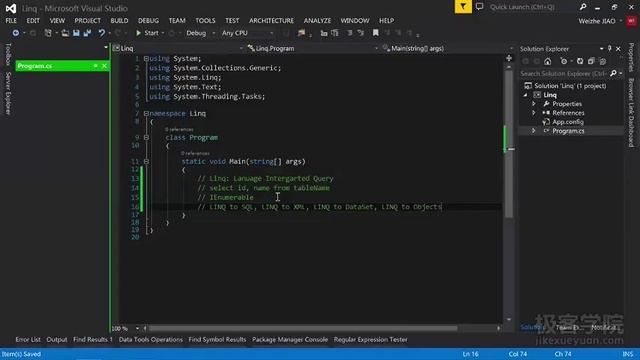Expand the Program.cs node in Solution Explorer

(534, 131)
